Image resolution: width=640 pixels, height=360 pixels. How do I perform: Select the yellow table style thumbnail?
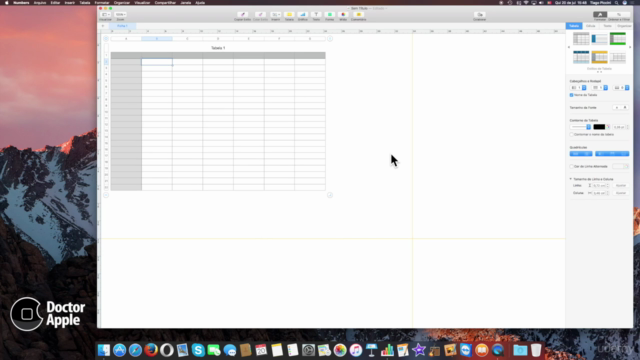coord(599,57)
